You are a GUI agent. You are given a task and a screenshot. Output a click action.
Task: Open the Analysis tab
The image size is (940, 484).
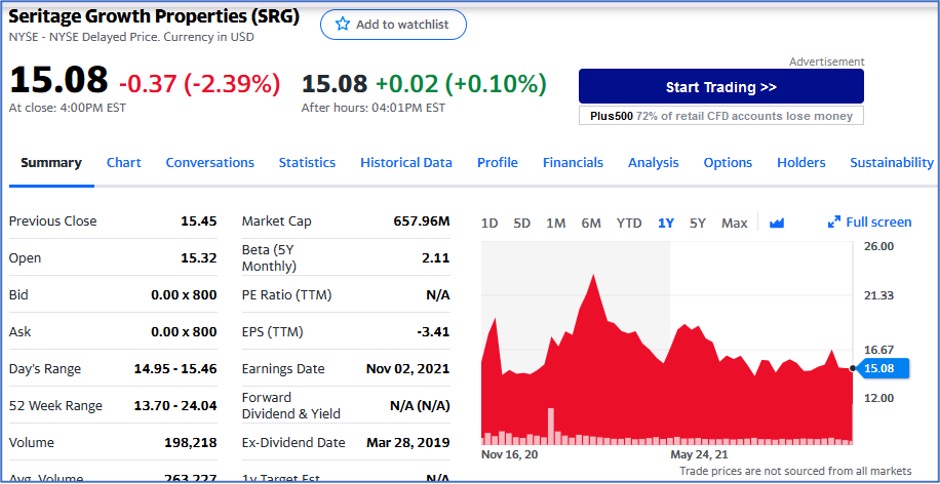[653, 163]
